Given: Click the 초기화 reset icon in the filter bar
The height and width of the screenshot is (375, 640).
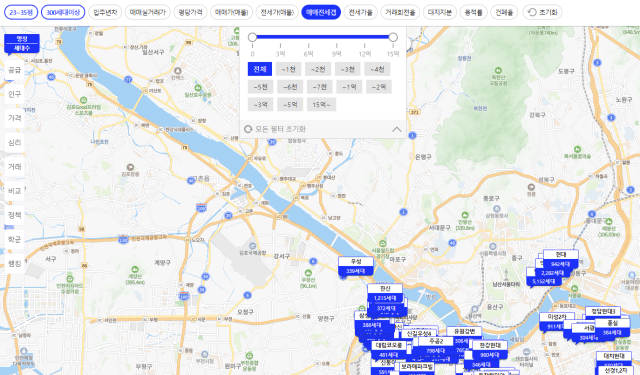Looking at the screenshot, I should pos(532,12).
